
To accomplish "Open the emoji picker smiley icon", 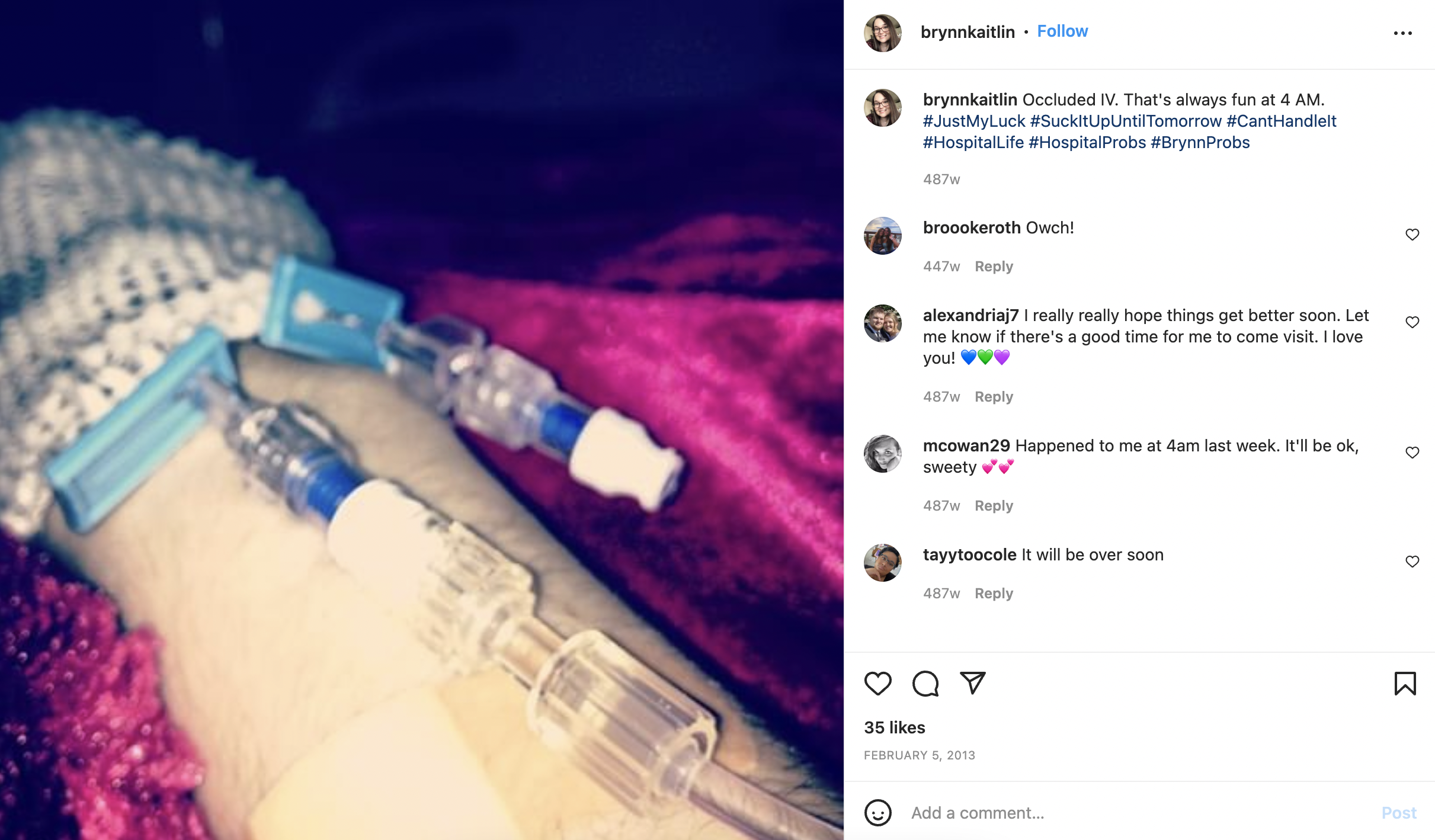I will [x=877, y=813].
